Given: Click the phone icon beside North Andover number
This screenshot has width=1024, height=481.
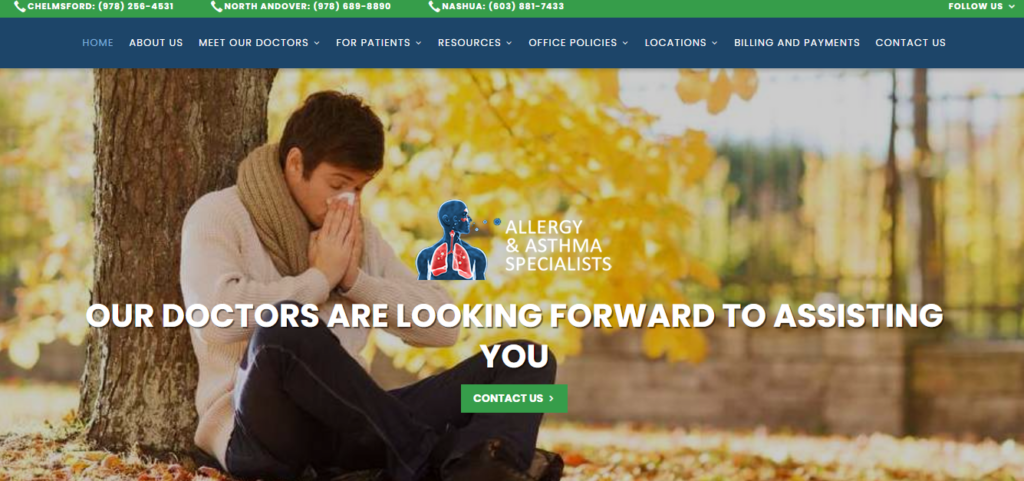Looking at the screenshot, I should point(216,7).
